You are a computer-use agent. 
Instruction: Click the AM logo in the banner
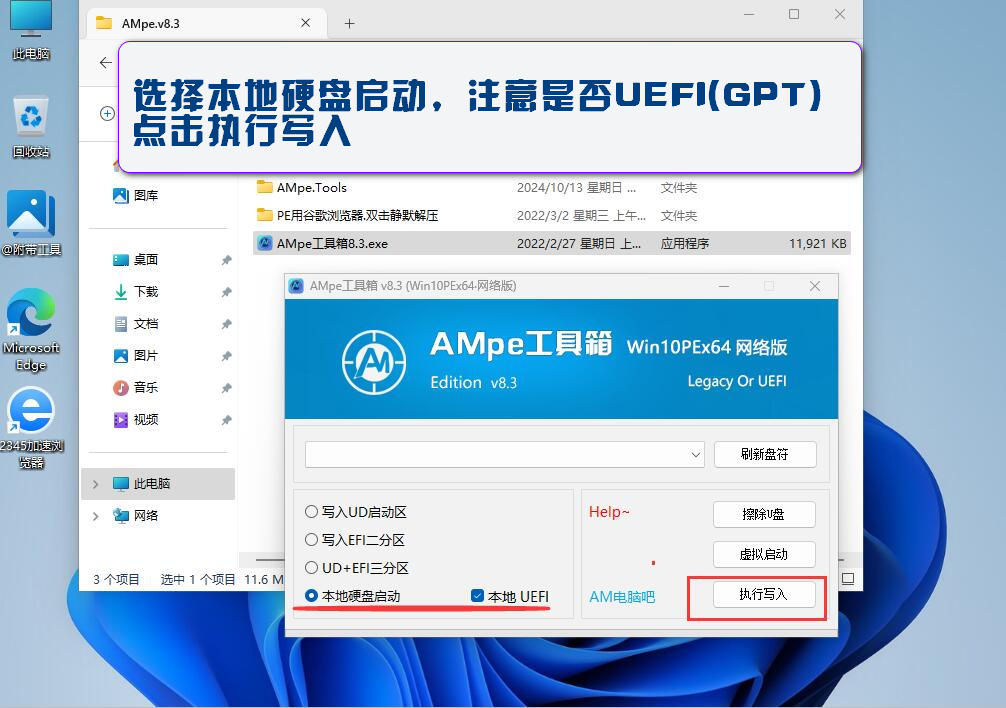[x=373, y=362]
